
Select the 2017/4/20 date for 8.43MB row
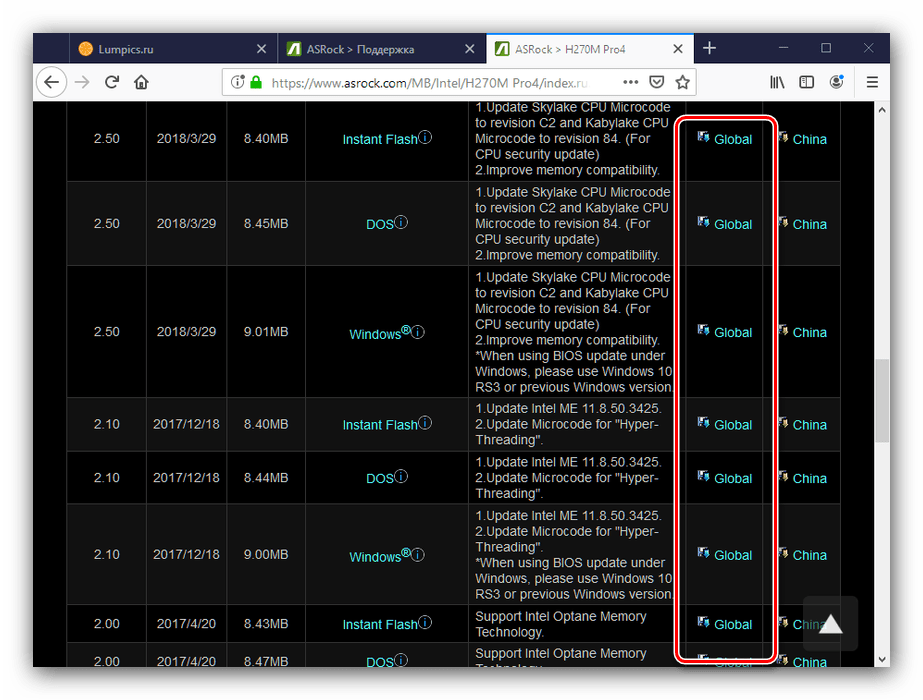click(x=186, y=624)
